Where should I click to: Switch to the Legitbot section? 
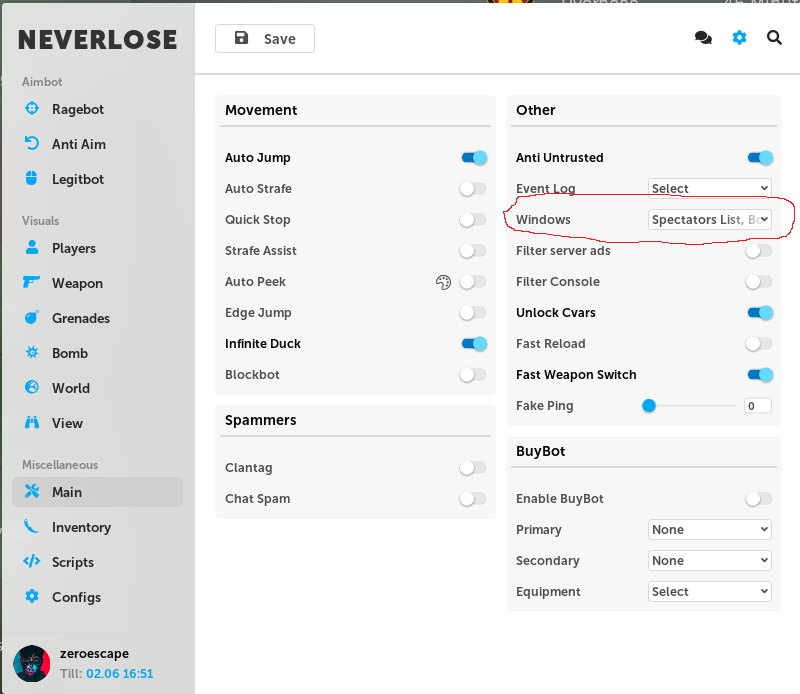pos(97,179)
